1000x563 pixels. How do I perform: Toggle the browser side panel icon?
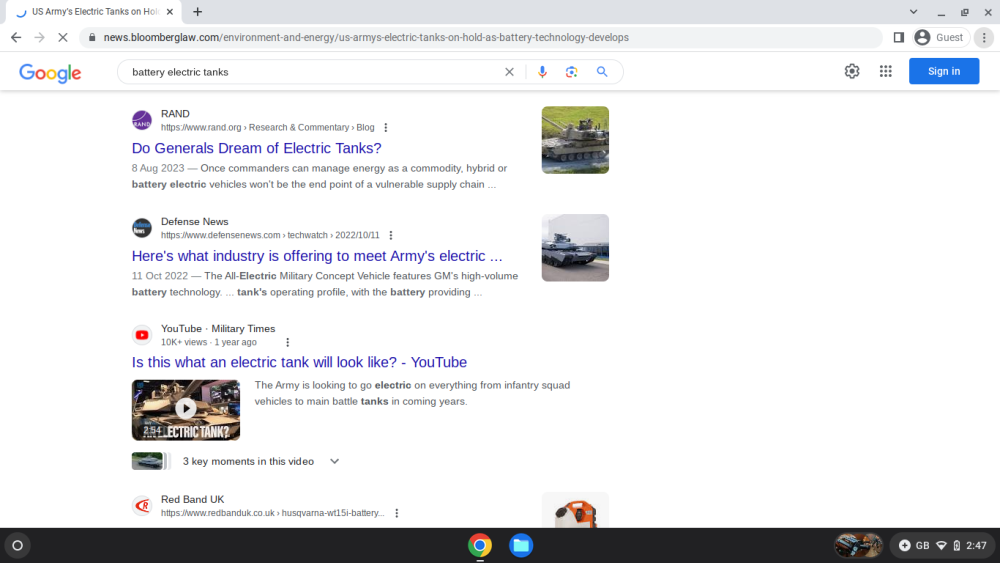click(899, 38)
